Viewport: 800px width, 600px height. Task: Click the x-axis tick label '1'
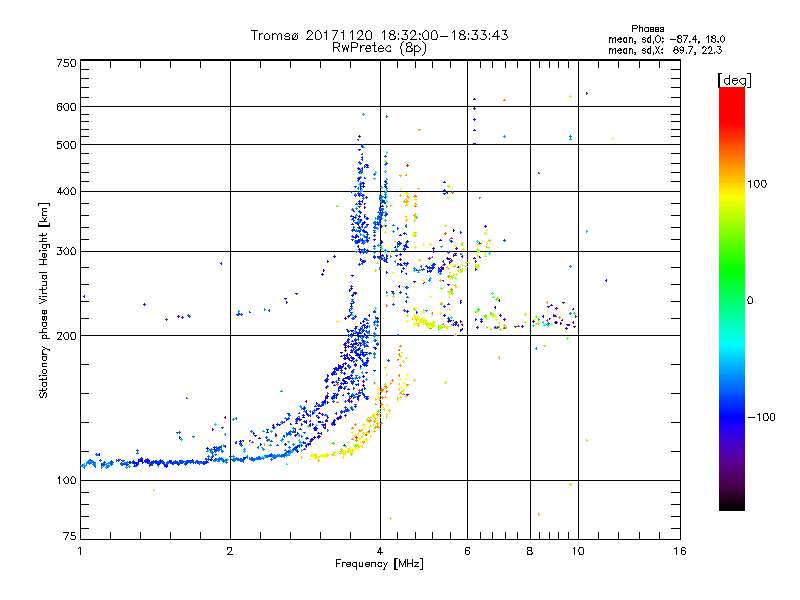[x=80, y=551]
